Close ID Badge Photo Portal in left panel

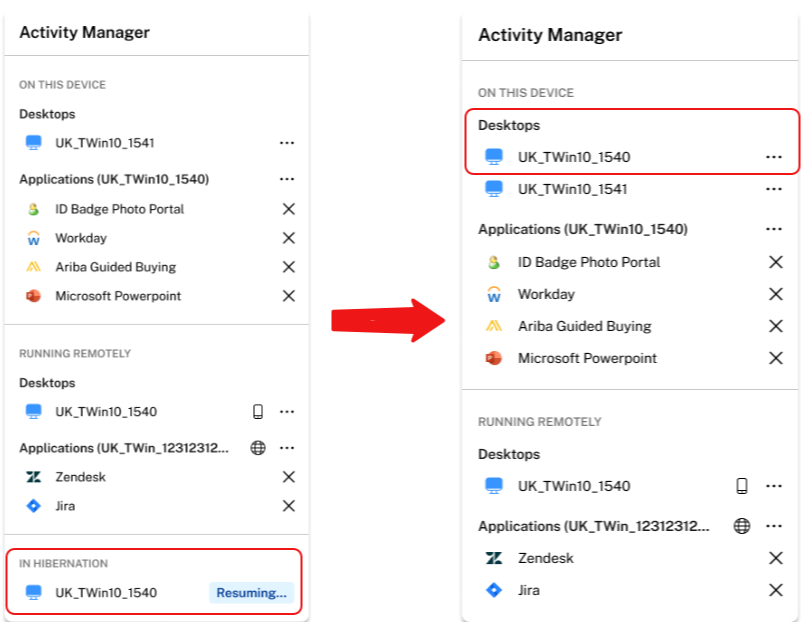pyautogui.click(x=288, y=209)
